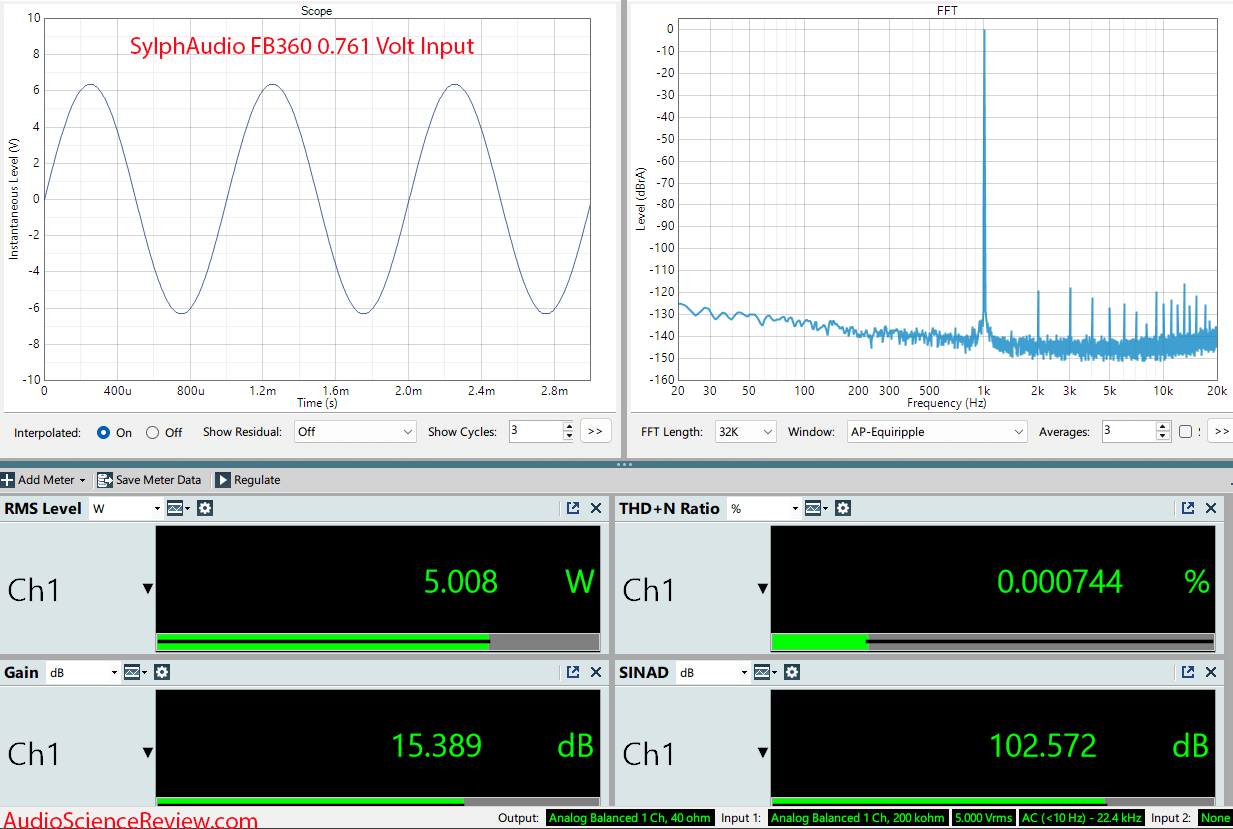Click the Save Meter Data button
Image resolution: width=1233 pixels, height=829 pixels.
point(150,480)
